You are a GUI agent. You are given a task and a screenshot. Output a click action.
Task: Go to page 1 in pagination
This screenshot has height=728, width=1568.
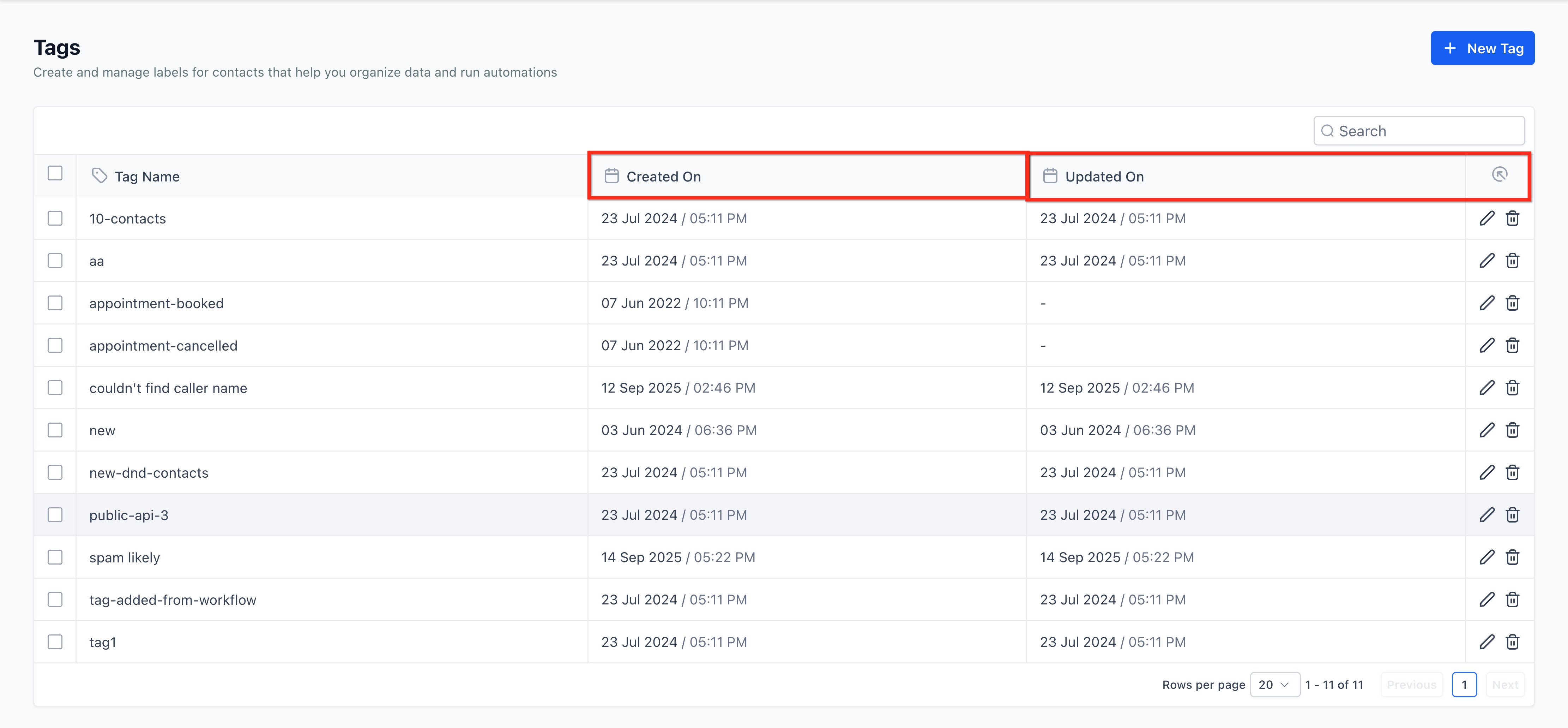click(1464, 685)
